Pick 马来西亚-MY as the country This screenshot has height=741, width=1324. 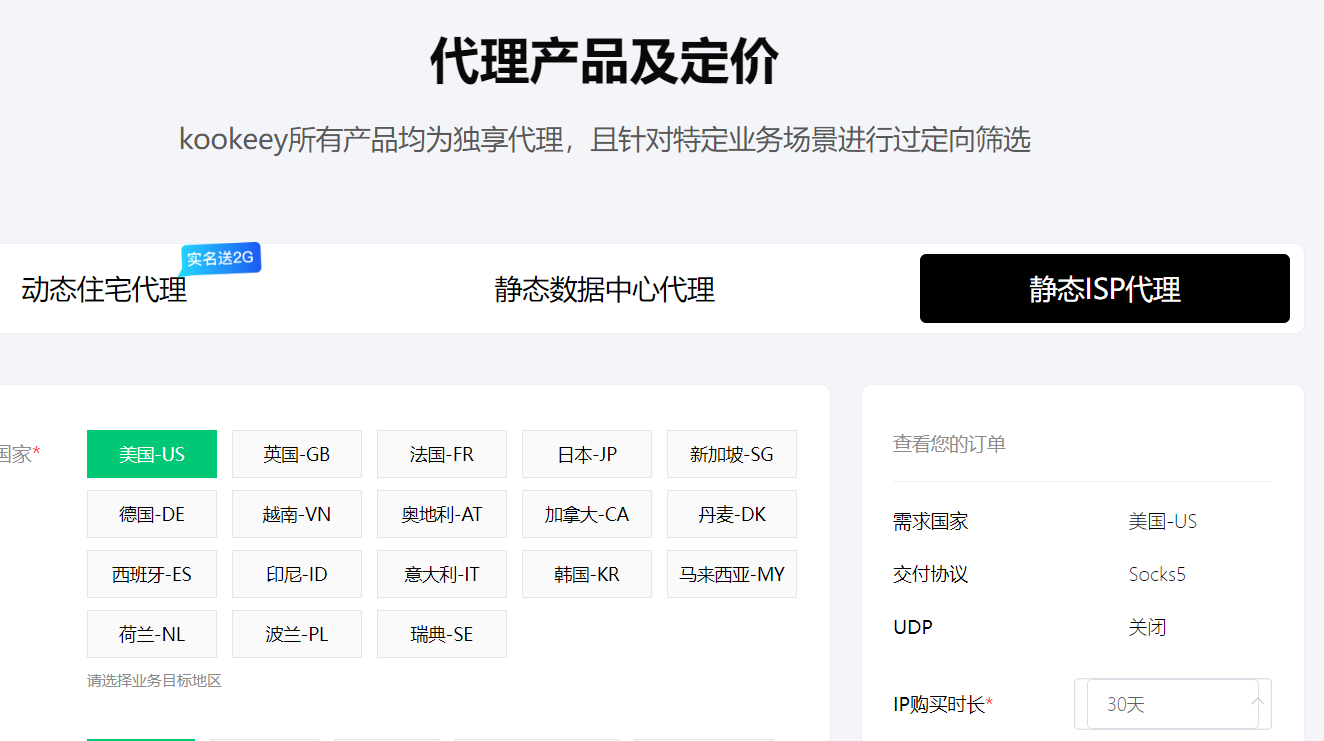731,574
